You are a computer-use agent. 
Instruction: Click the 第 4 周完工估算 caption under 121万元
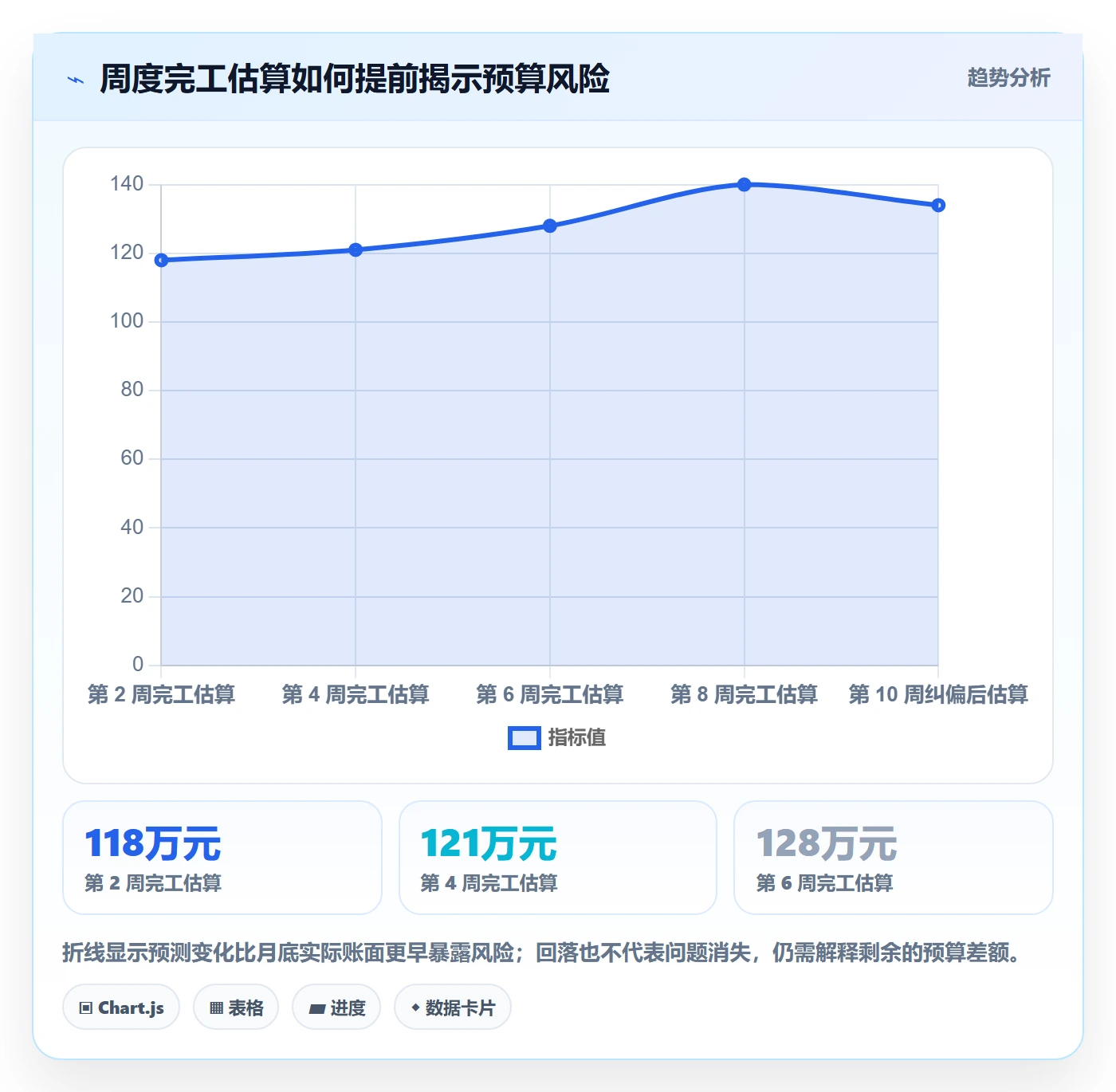489,883
